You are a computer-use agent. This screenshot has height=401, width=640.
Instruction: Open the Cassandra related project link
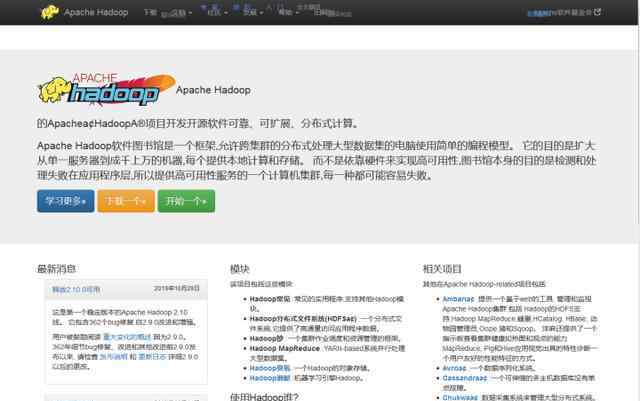tap(465, 378)
